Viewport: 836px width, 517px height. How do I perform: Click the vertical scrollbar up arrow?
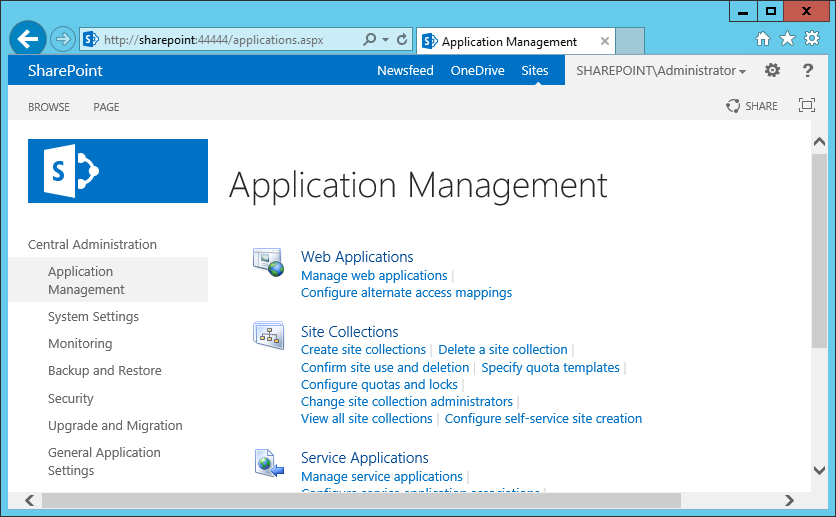click(x=819, y=142)
